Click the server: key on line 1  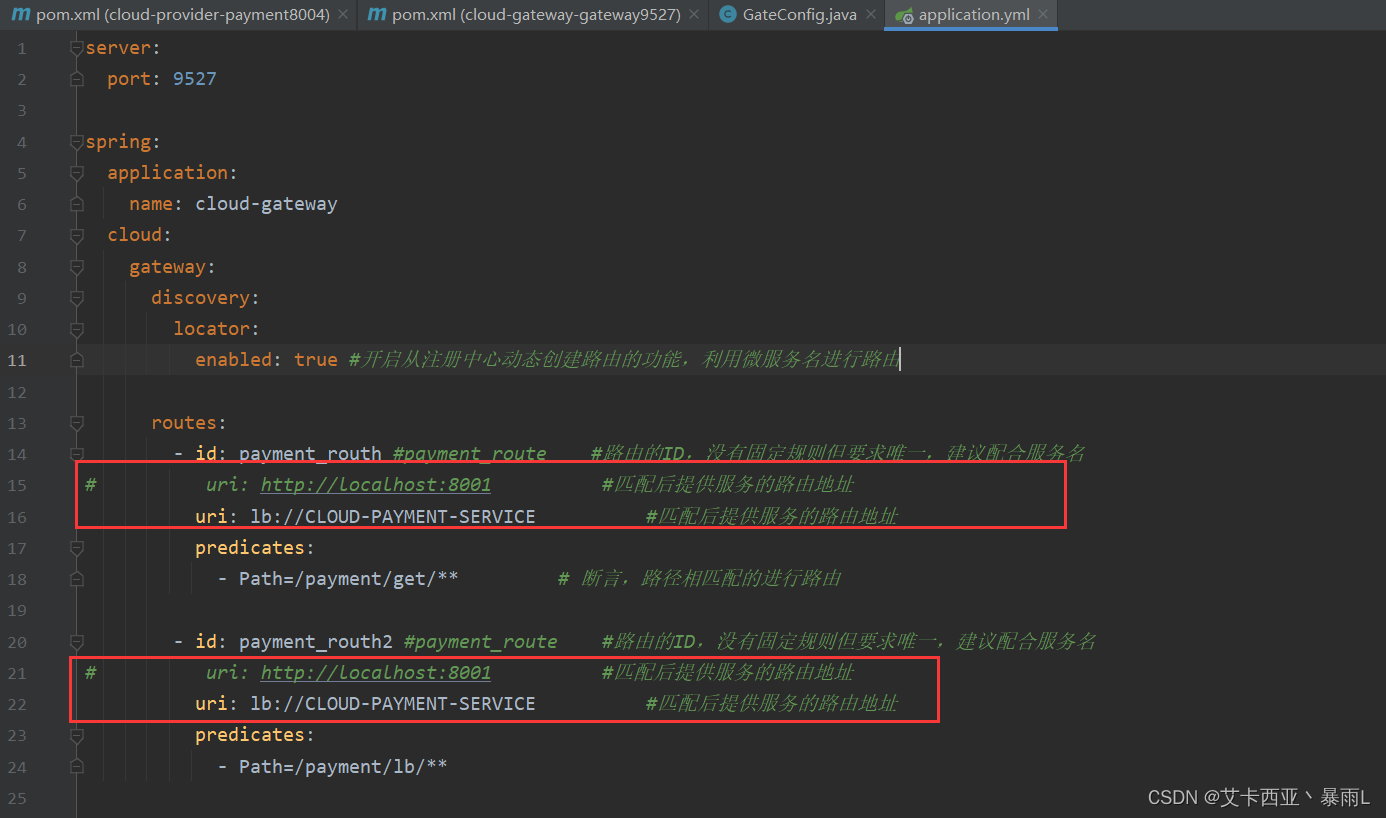pyautogui.click(x=123, y=48)
